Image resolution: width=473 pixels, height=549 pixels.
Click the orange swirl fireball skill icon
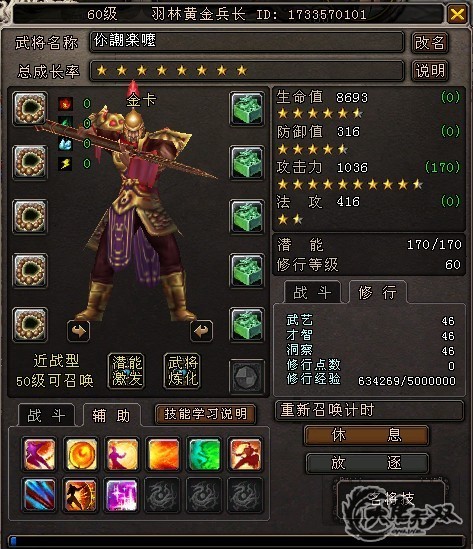[x=80, y=454]
